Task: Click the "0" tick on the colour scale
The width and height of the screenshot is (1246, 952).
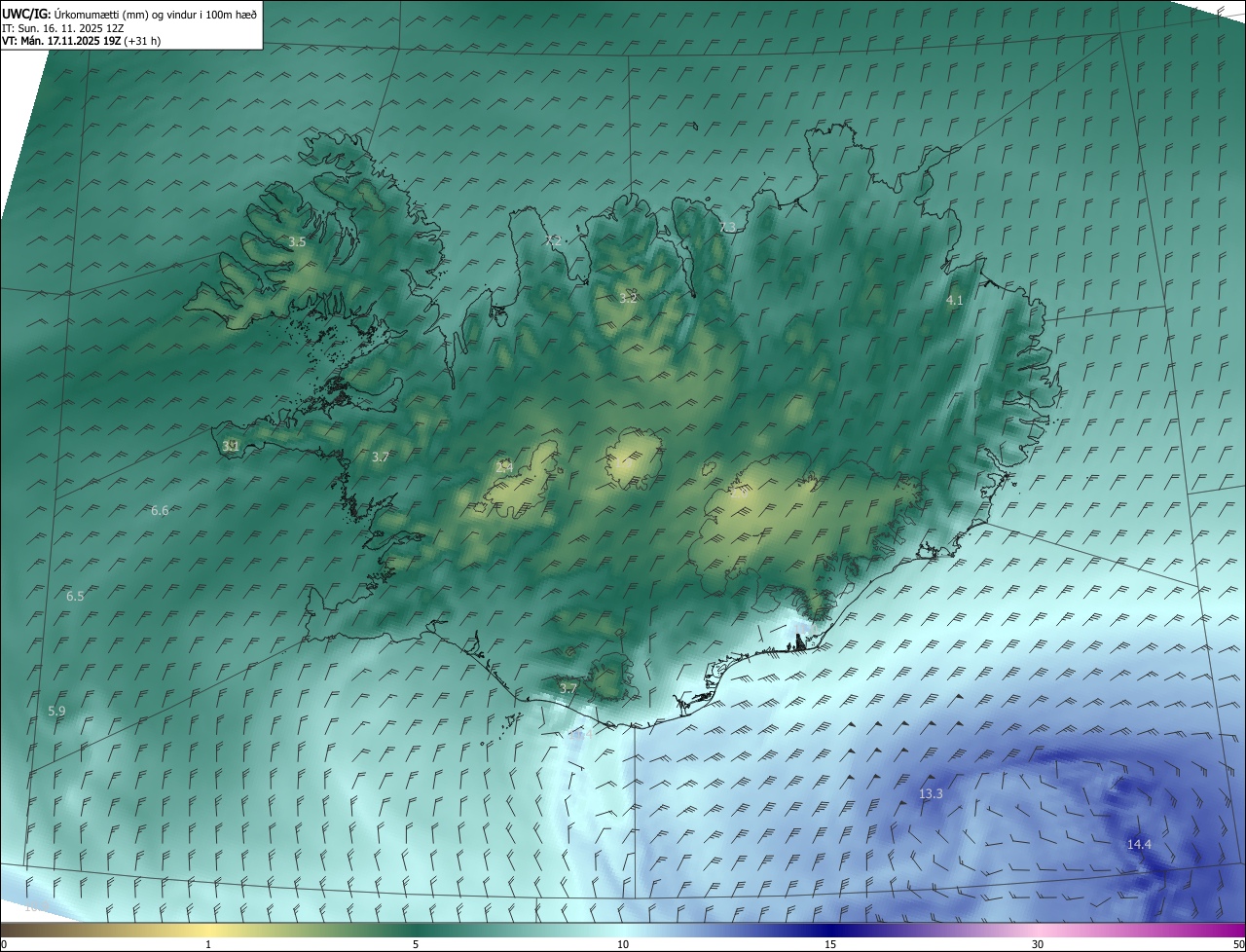Action: click(x=4, y=944)
